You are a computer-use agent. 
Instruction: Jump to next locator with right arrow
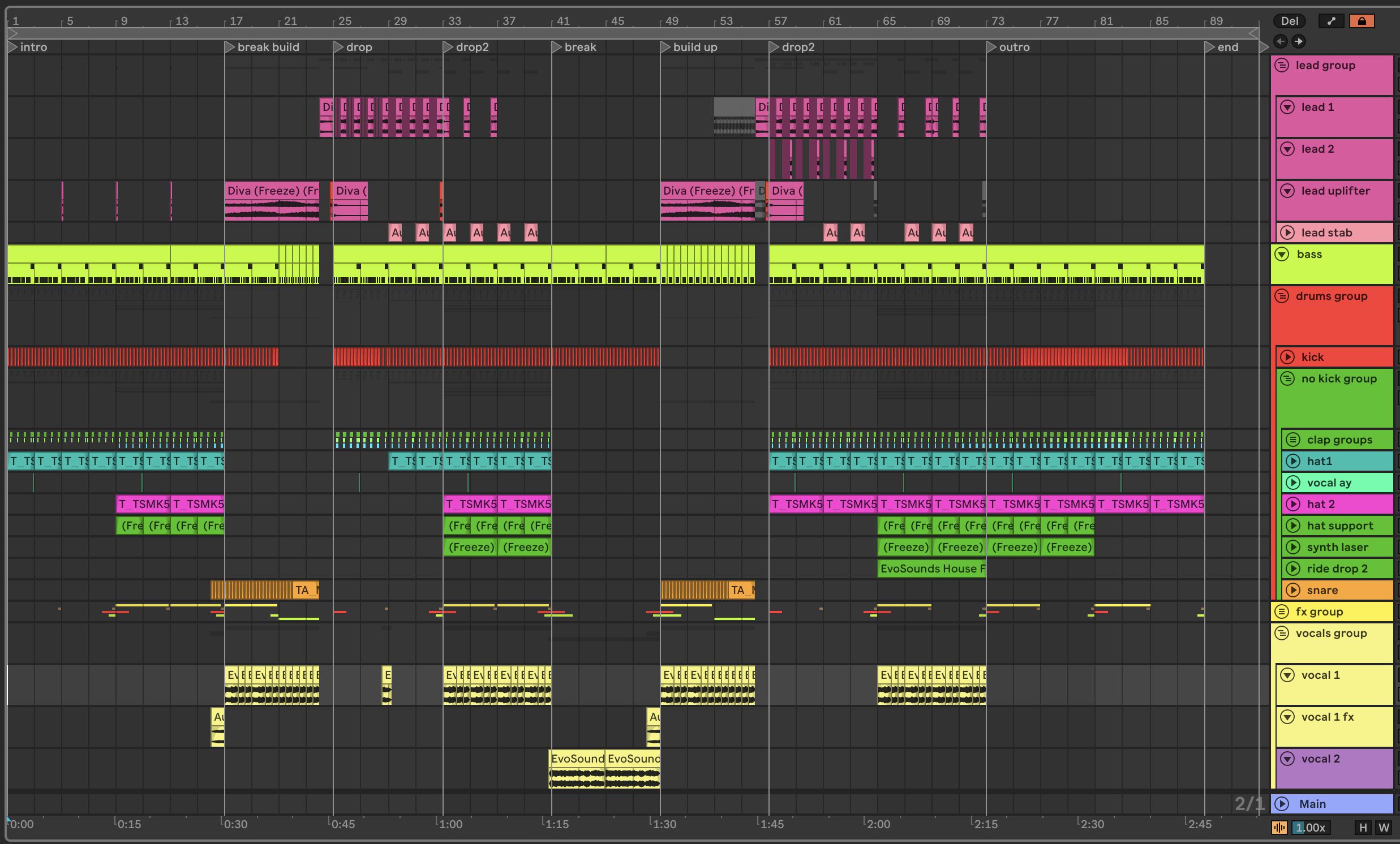[x=1298, y=41]
